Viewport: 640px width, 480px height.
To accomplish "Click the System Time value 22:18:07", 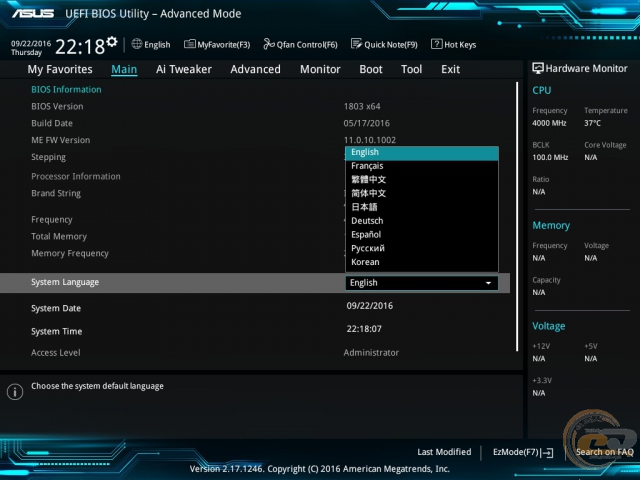I will [364, 329].
